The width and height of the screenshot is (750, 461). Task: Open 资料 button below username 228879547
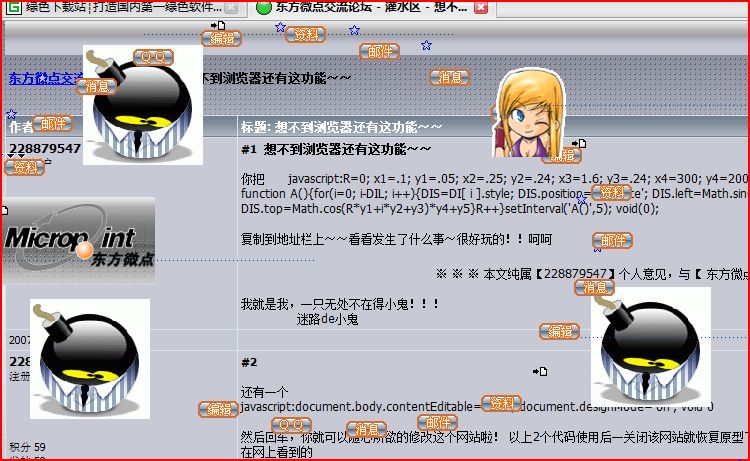tap(25, 167)
